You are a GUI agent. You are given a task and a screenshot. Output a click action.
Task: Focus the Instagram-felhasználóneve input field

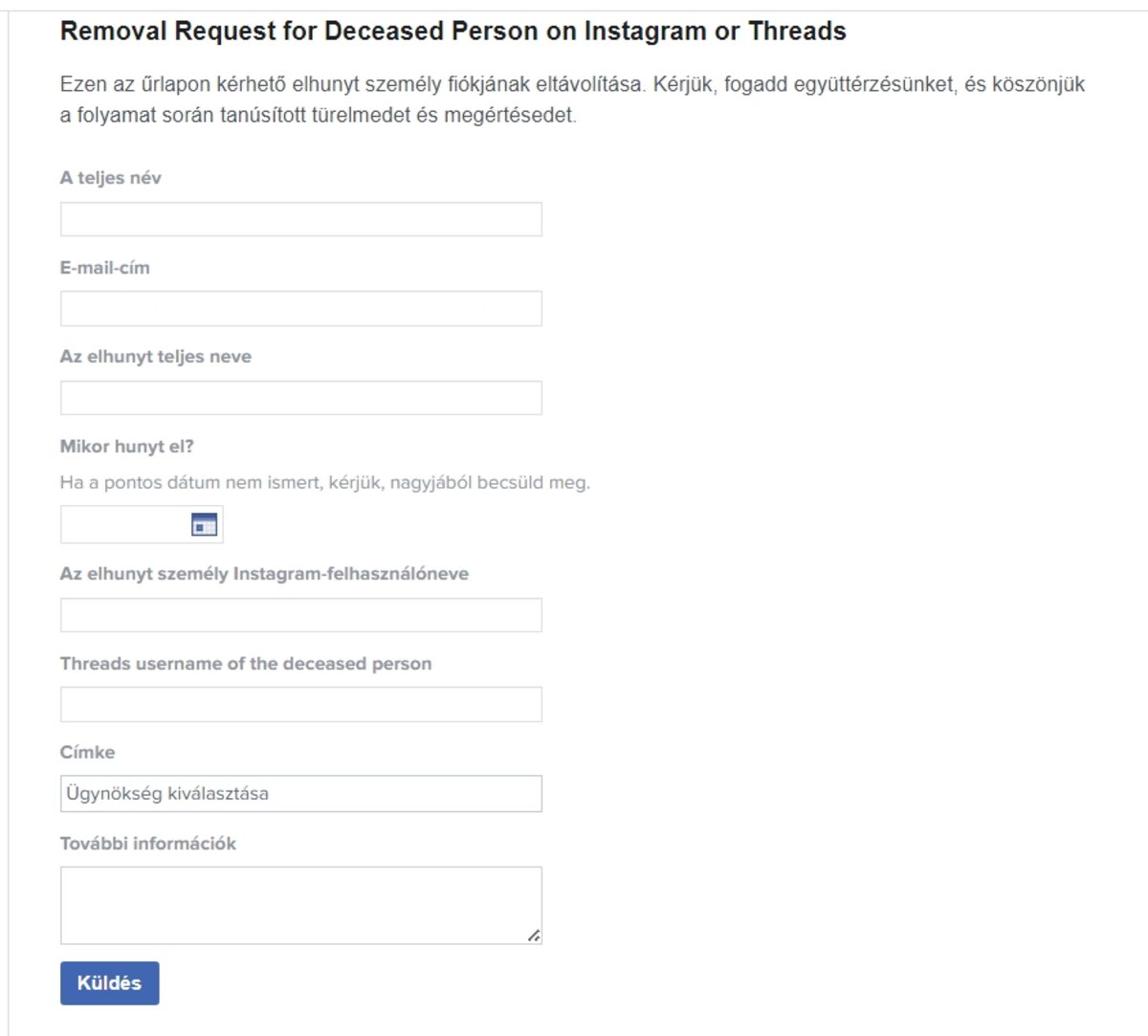(300, 615)
